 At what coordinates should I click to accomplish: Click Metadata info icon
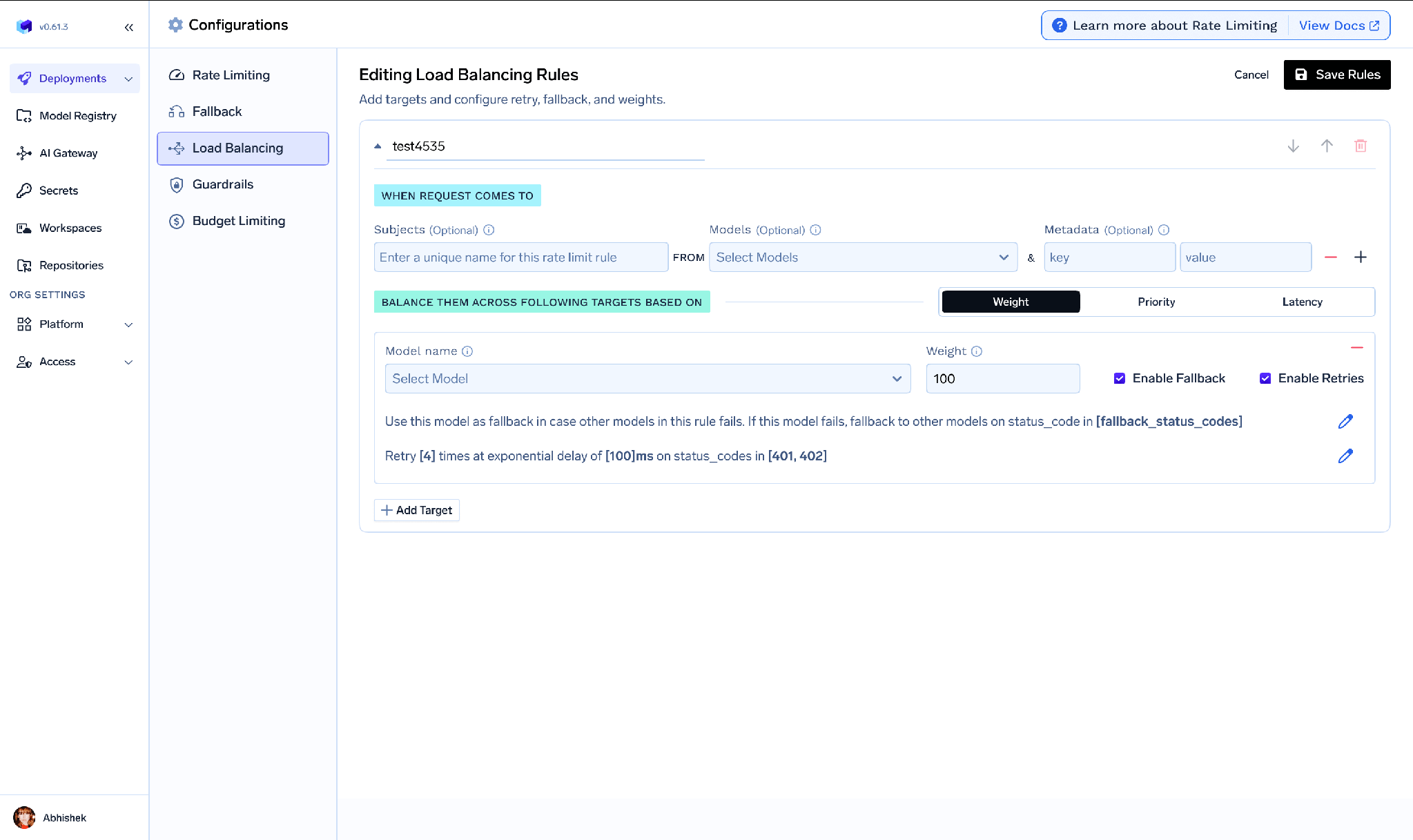pyautogui.click(x=1164, y=230)
